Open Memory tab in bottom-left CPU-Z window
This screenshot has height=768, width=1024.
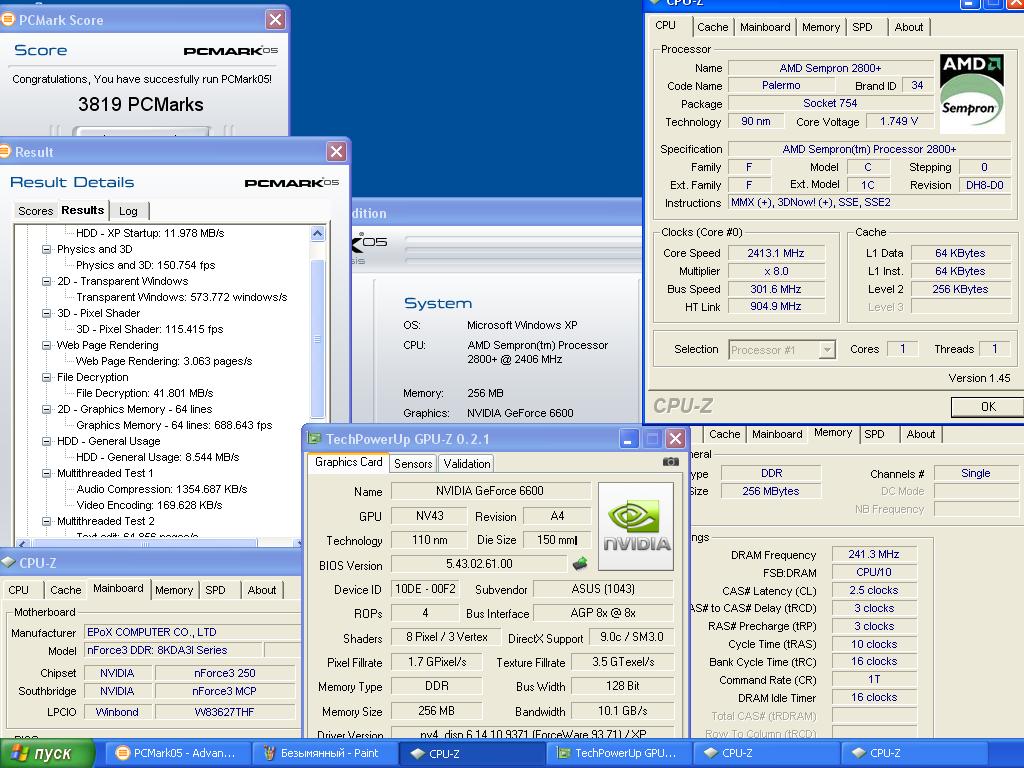click(174, 590)
